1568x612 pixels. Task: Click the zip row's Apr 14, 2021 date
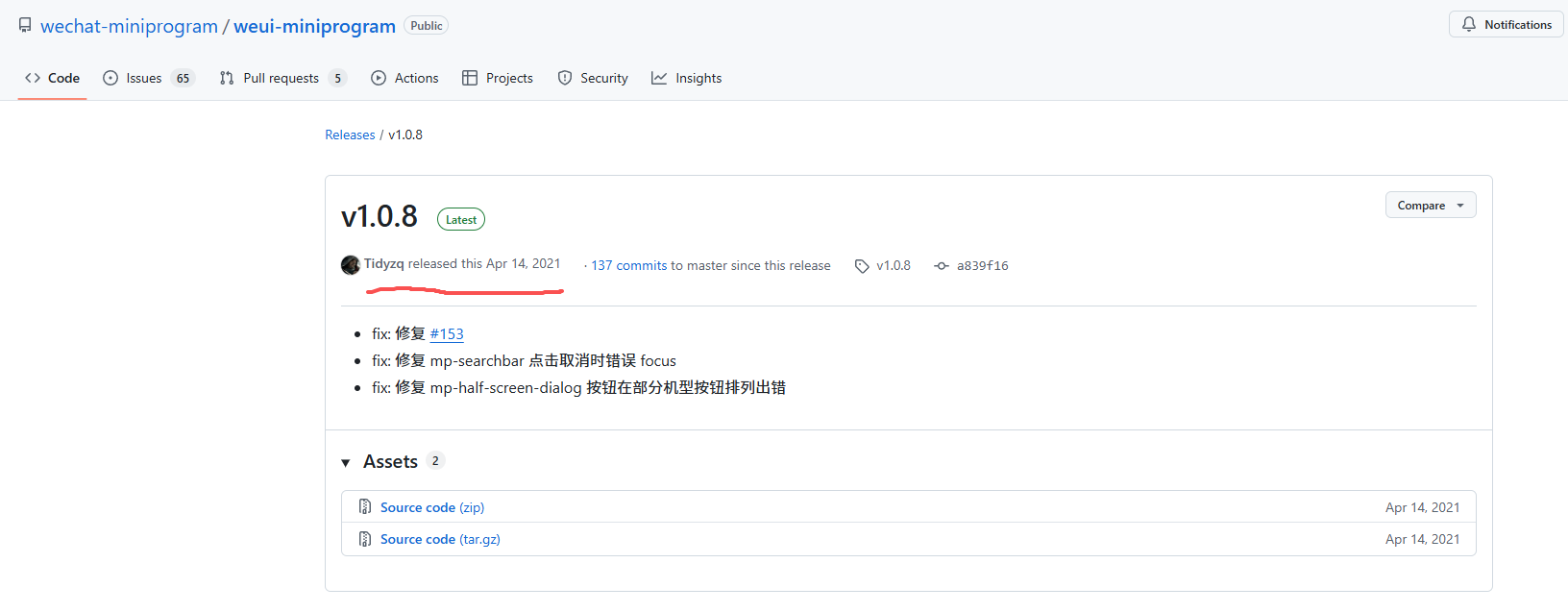pos(1422,507)
